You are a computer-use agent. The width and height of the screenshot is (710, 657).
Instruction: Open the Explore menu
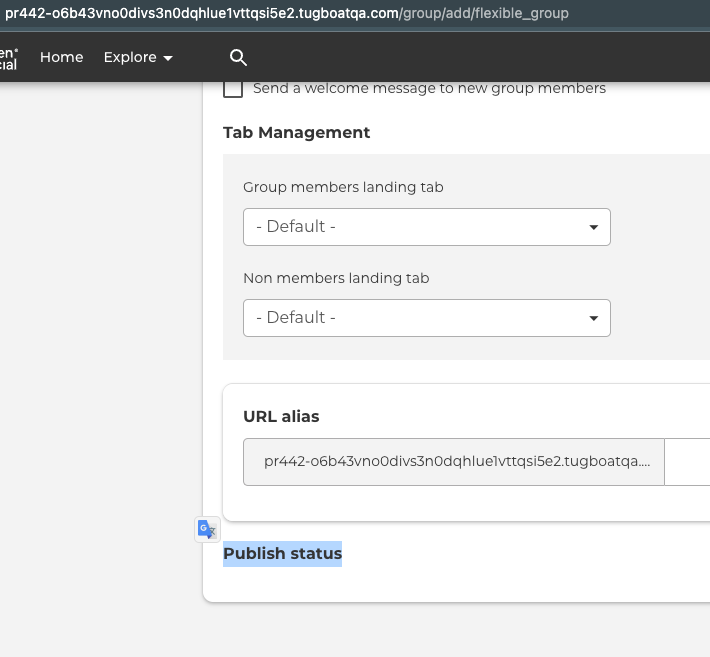(130, 57)
